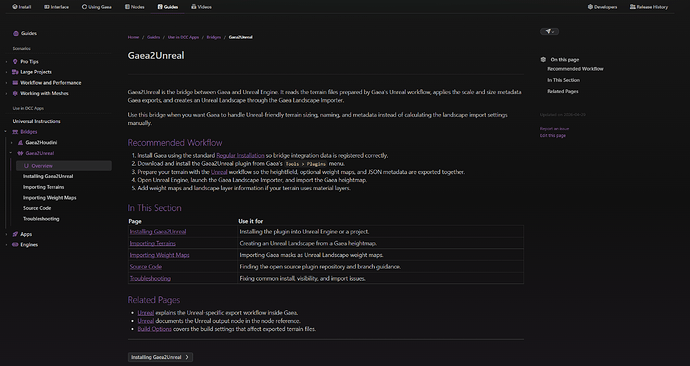Click the Interface icon in top navigation

point(47,7)
